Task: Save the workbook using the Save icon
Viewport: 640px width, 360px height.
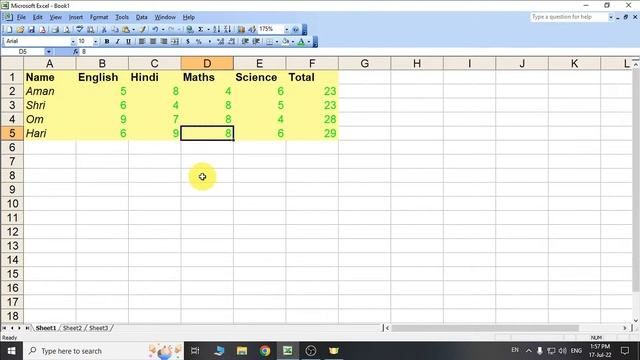Action: pyautogui.click(x=31, y=29)
